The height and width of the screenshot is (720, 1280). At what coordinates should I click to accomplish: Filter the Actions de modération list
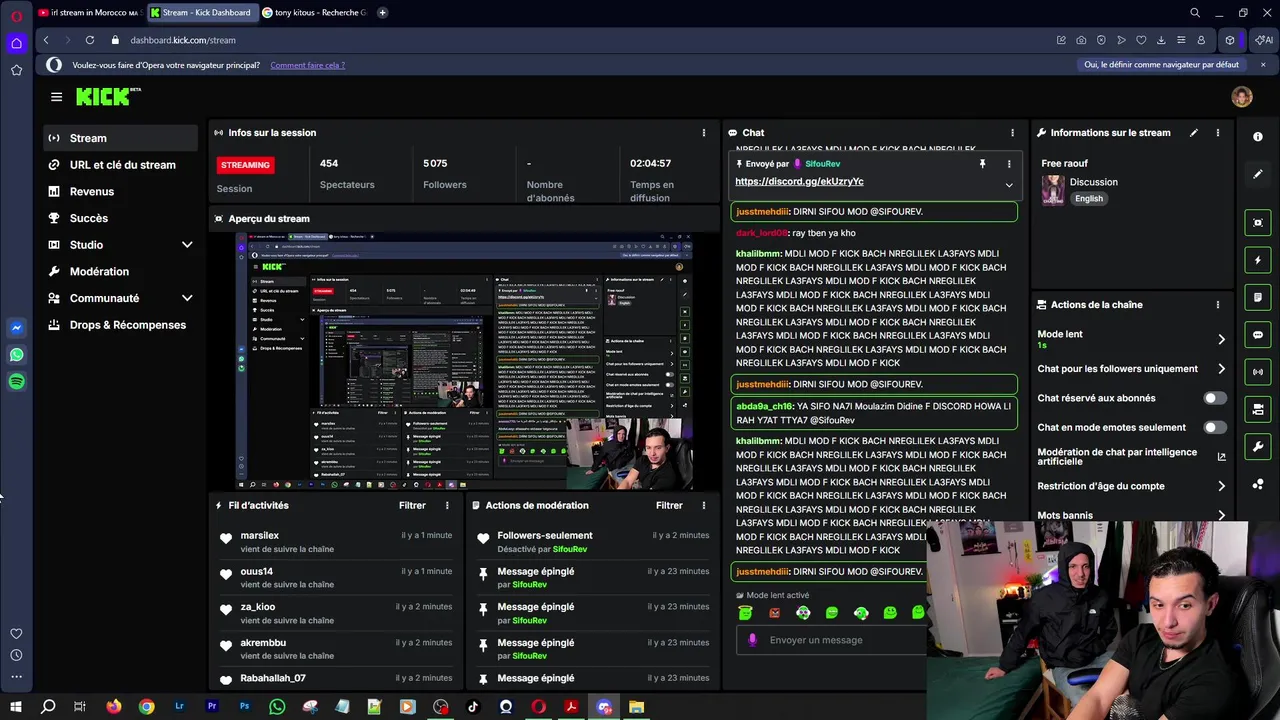[x=669, y=505]
